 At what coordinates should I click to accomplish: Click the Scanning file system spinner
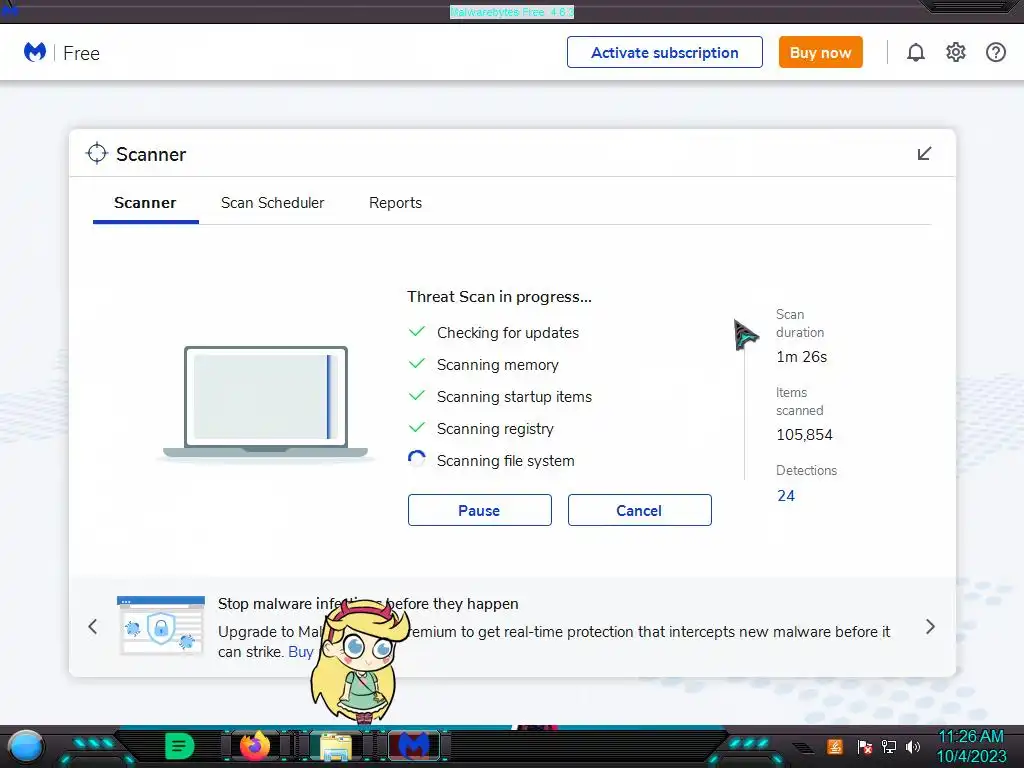coord(417,459)
